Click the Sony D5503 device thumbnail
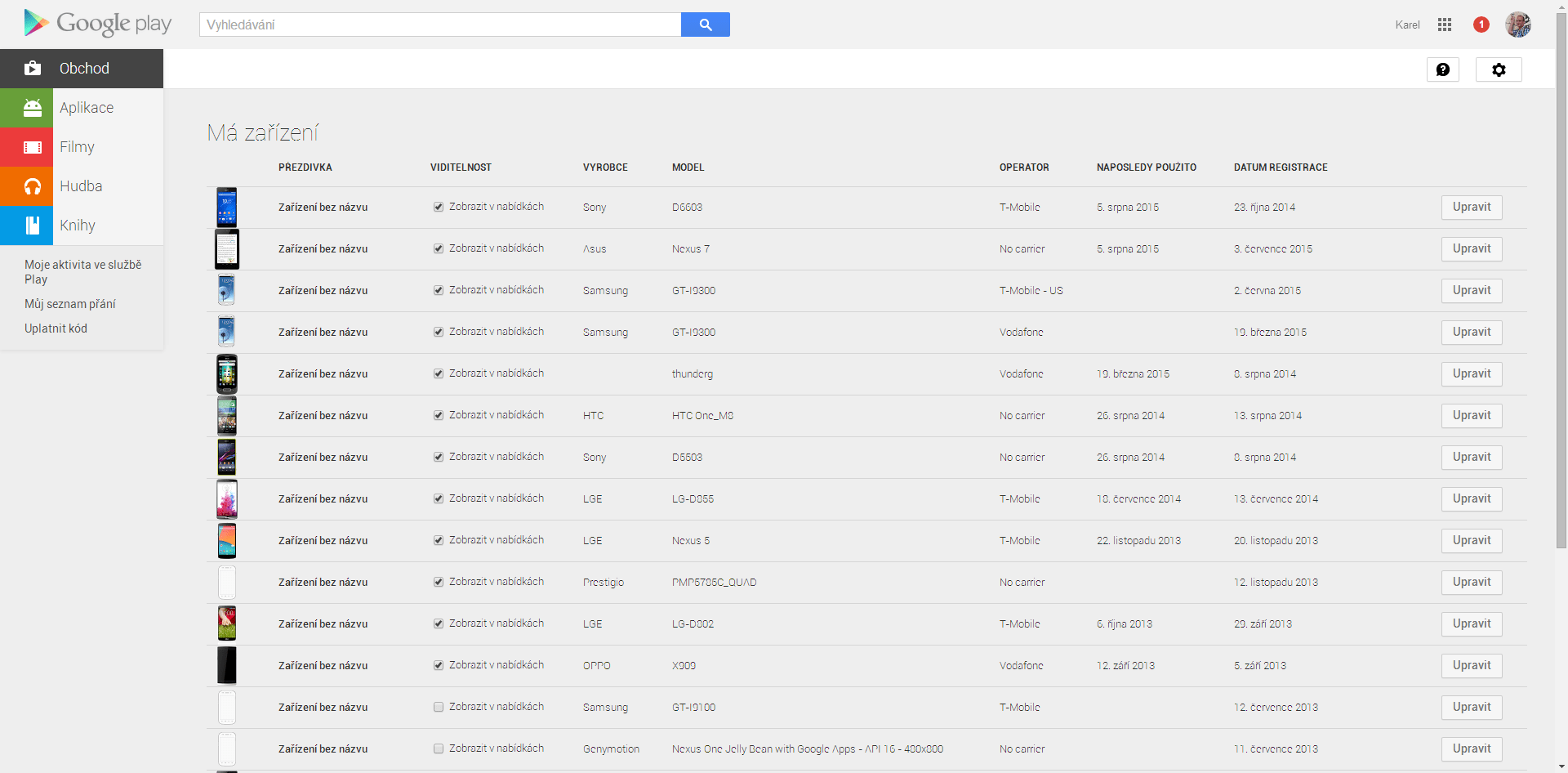 pyautogui.click(x=227, y=458)
